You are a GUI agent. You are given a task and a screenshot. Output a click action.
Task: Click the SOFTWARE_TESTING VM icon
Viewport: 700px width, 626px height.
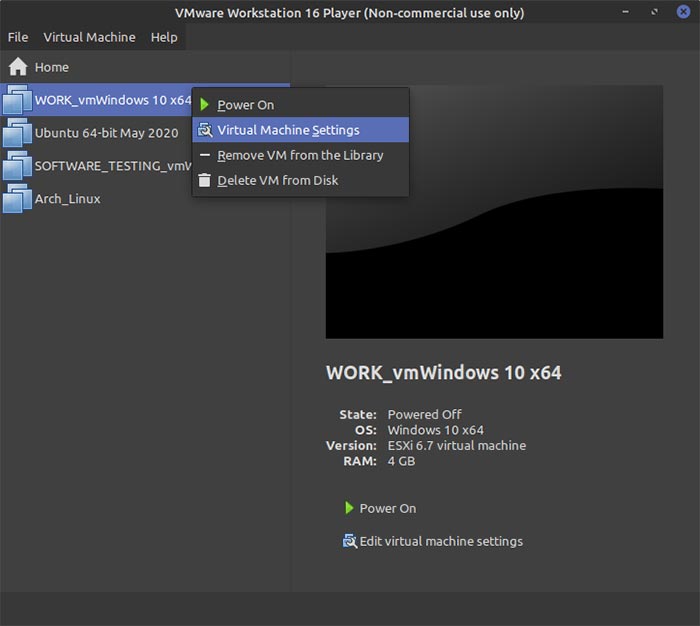pos(17,166)
